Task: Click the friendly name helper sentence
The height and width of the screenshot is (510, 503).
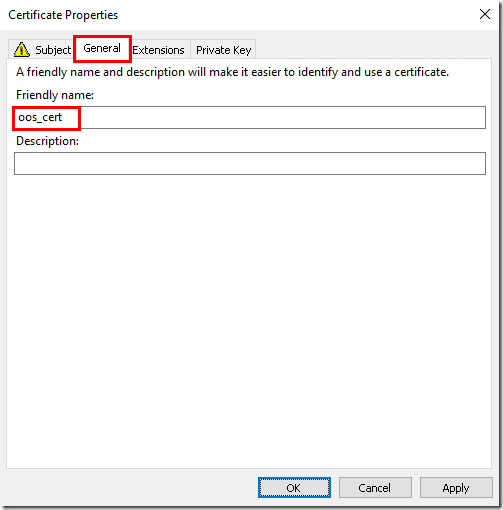Action: 232,72
